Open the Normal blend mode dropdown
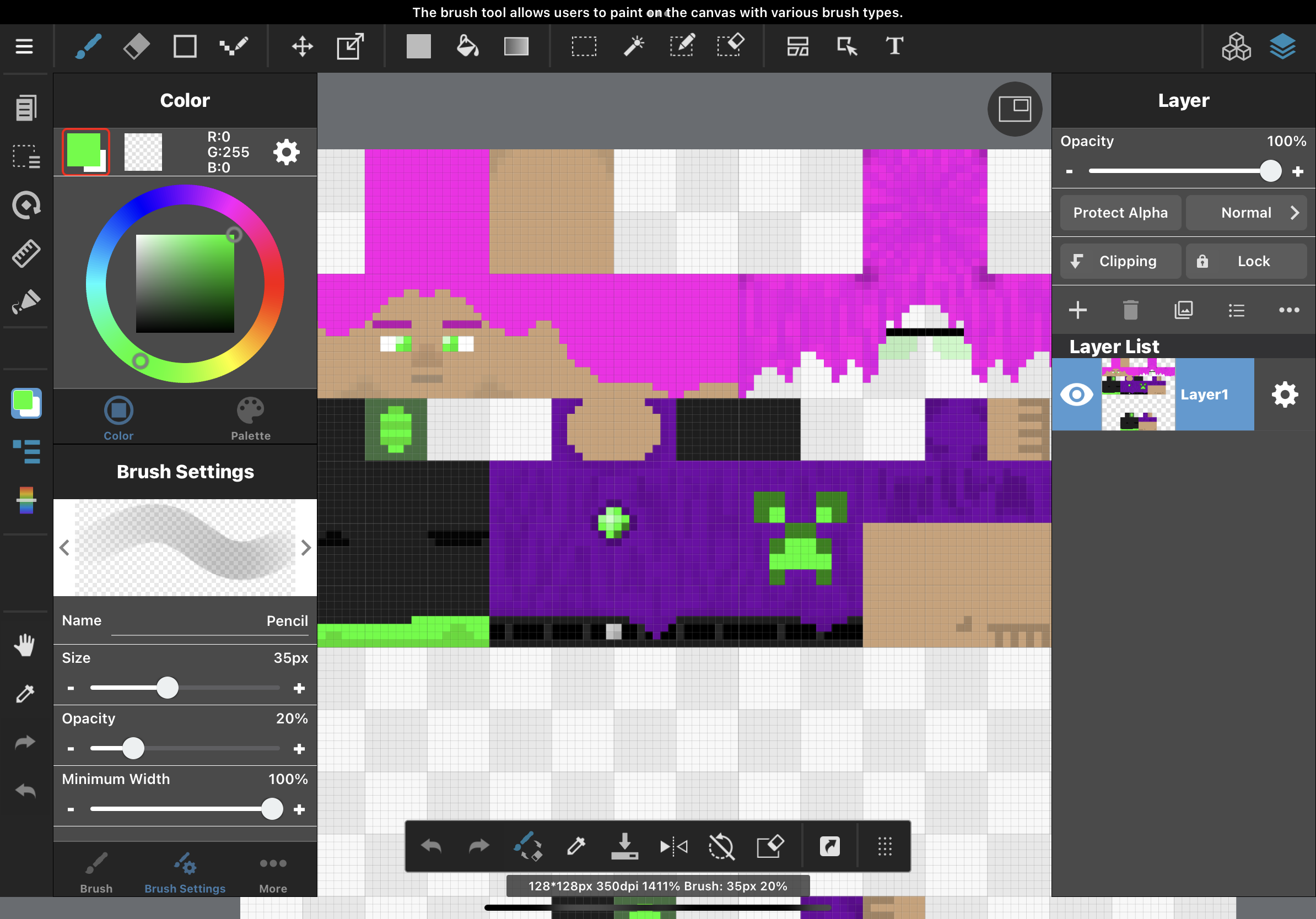Image resolution: width=1316 pixels, height=919 pixels. (1246, 213)
